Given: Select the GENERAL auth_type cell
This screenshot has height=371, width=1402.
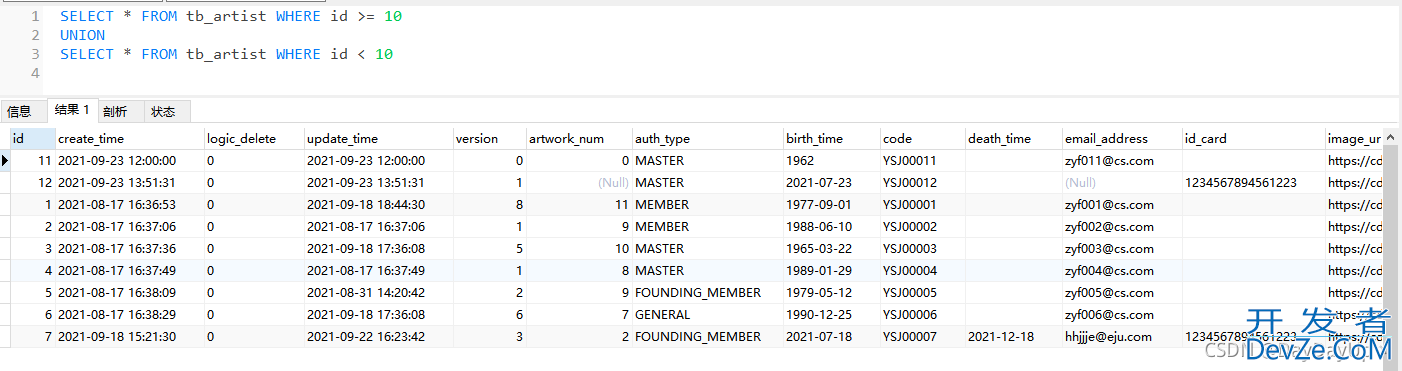Looking at the screenshot, I should point(707,314).
